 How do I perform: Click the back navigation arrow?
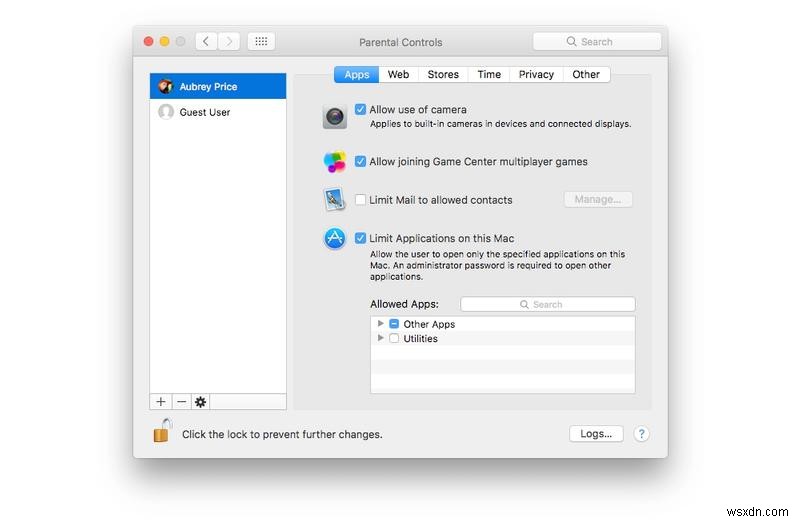[x=206, y=41]
